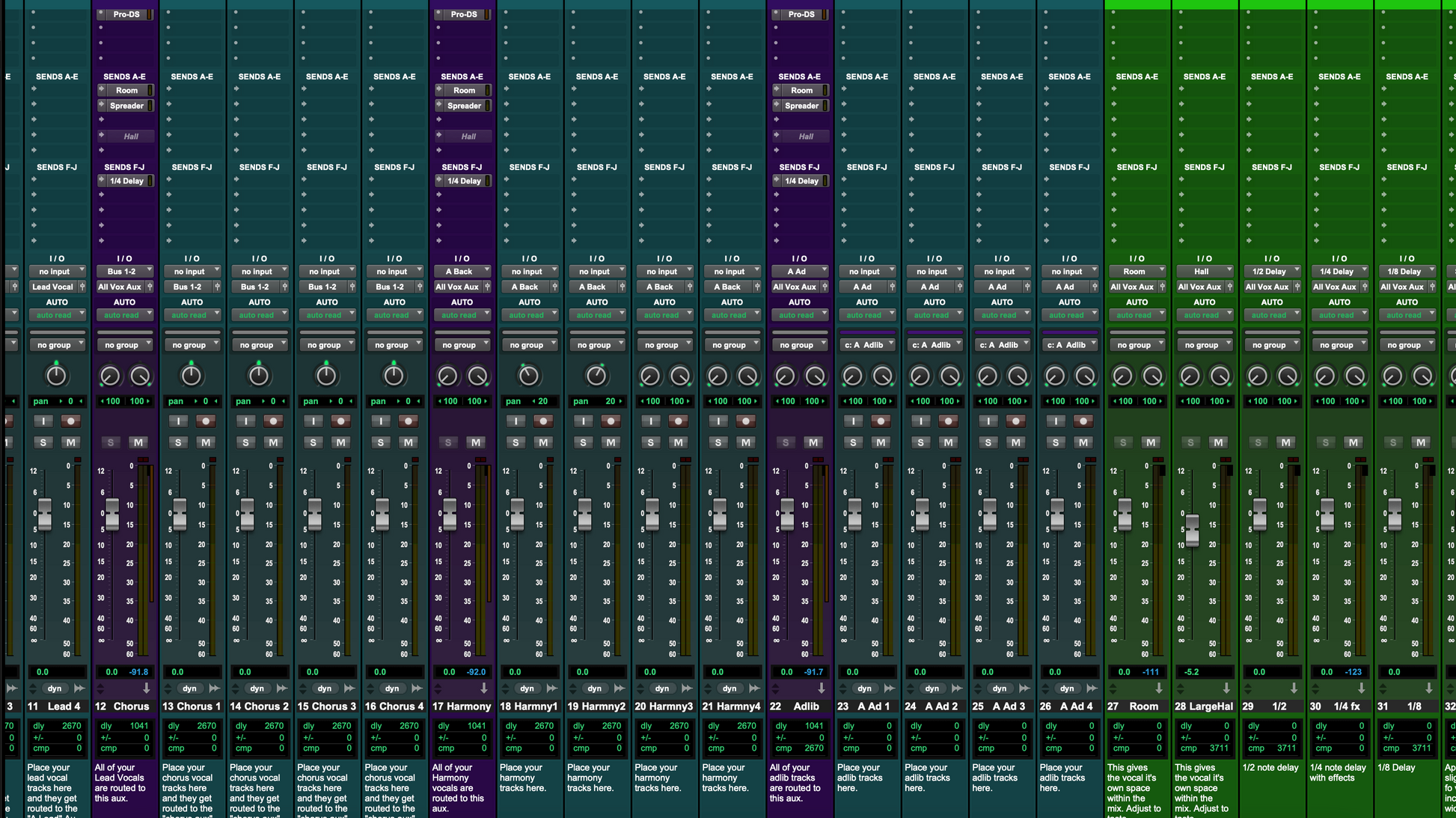Mute the Chorus 3 track

click(x=340, y=442)
